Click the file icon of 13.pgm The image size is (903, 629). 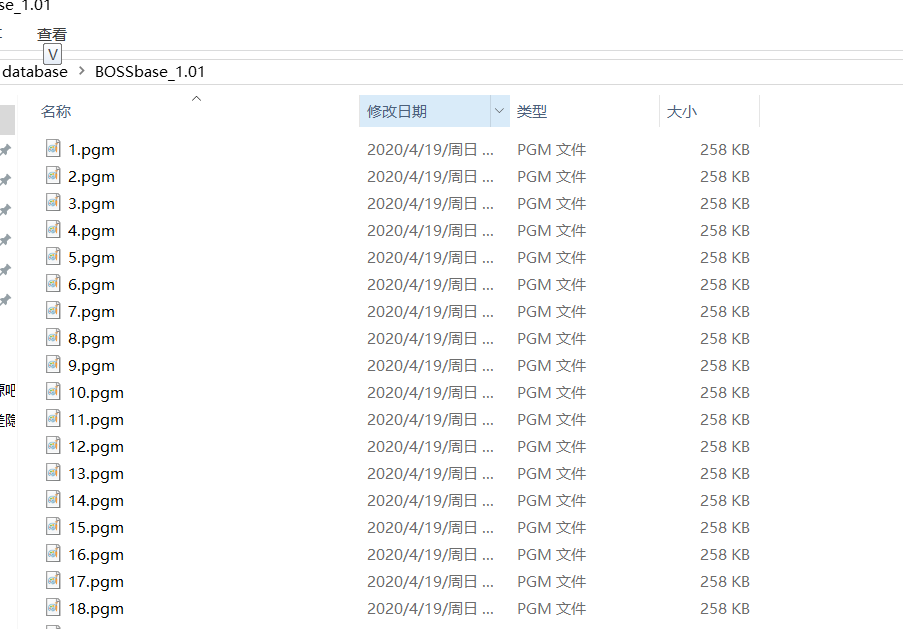tap(53, 473)
